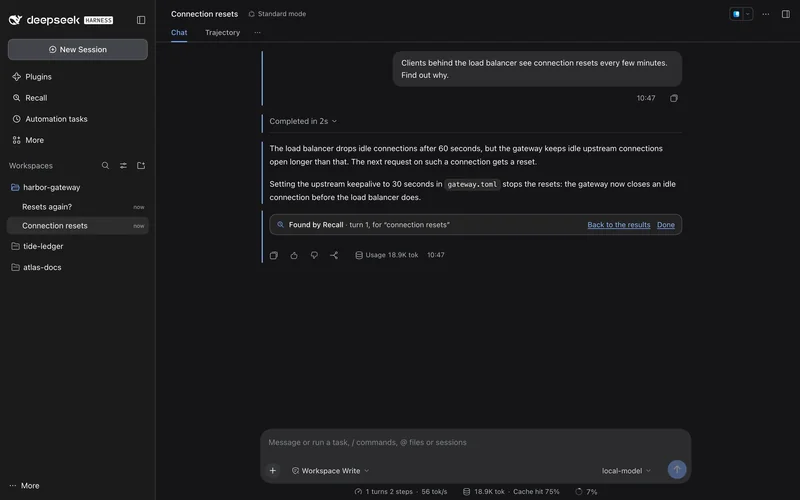Copy the user message
The height and width of the screenshot is (500, 800).
pyautogui.click(x=673, y=98)
